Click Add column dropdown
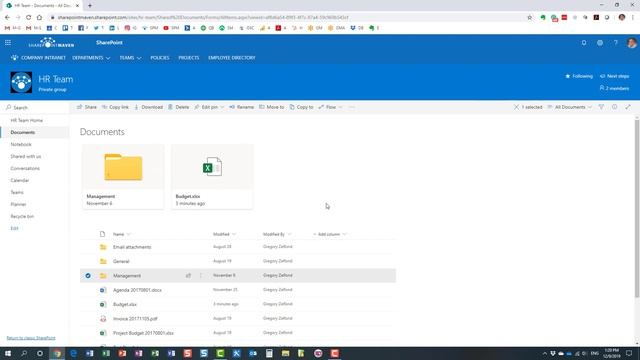 pyautogui.click(x=330, y=234)
